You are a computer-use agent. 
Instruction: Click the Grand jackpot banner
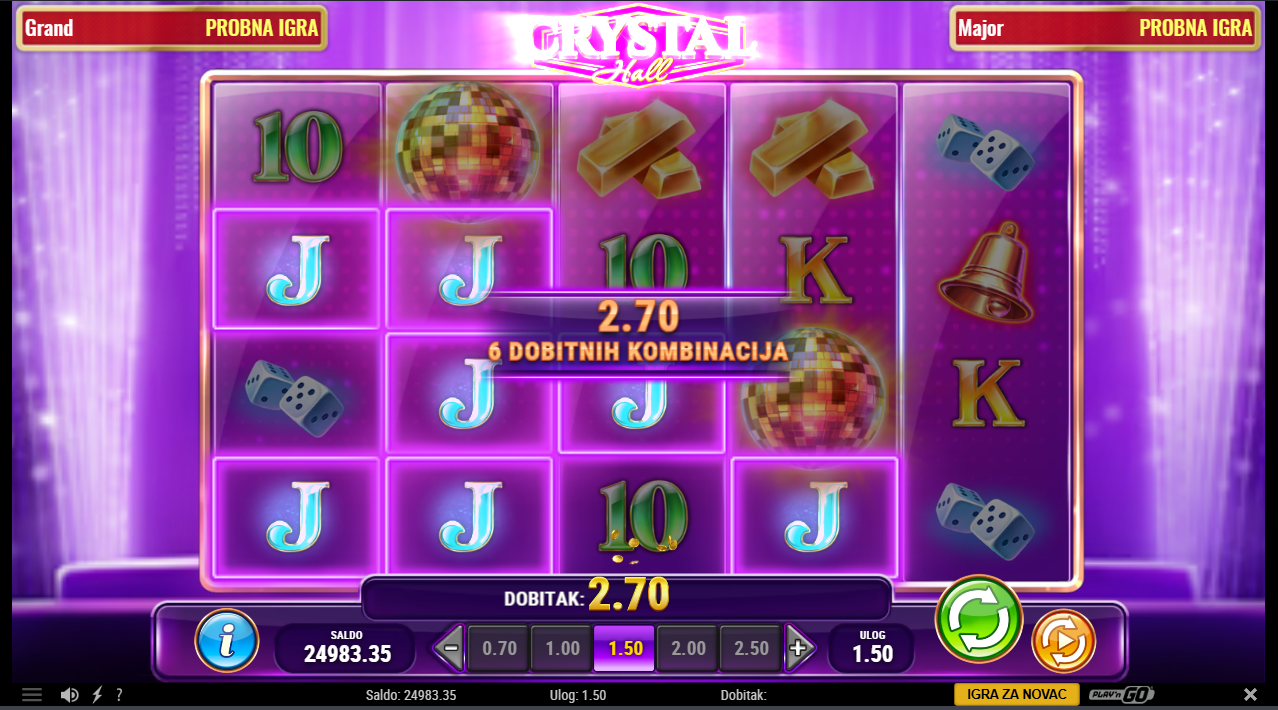(x=172, y=28)
